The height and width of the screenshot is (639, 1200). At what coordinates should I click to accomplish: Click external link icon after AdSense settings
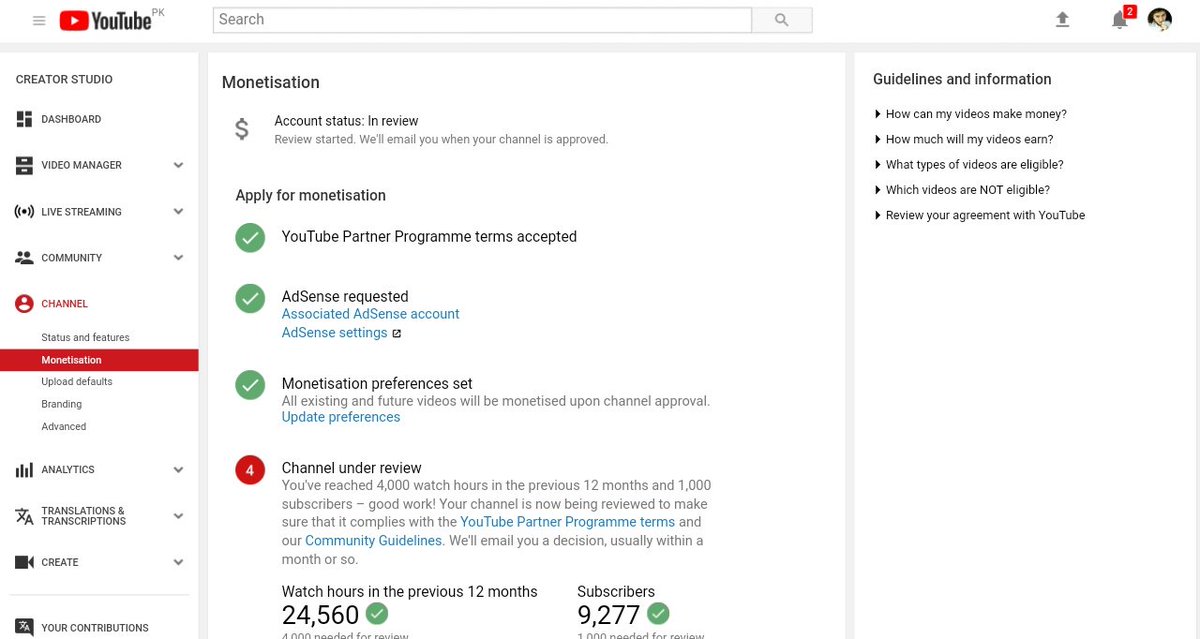click(396, 334)
